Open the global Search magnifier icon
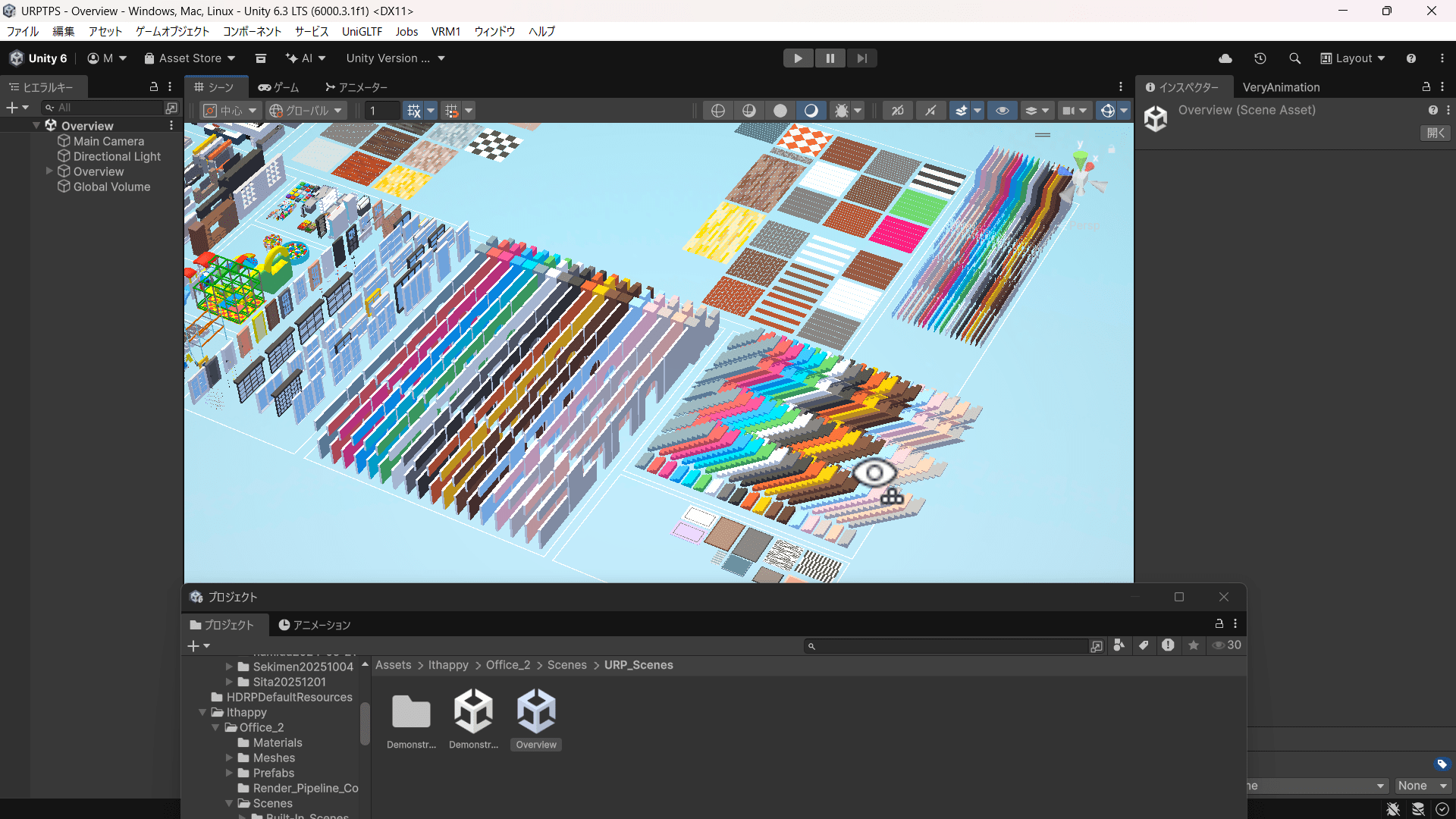The image size is (1456, 819). click(x=1294, y=58)
